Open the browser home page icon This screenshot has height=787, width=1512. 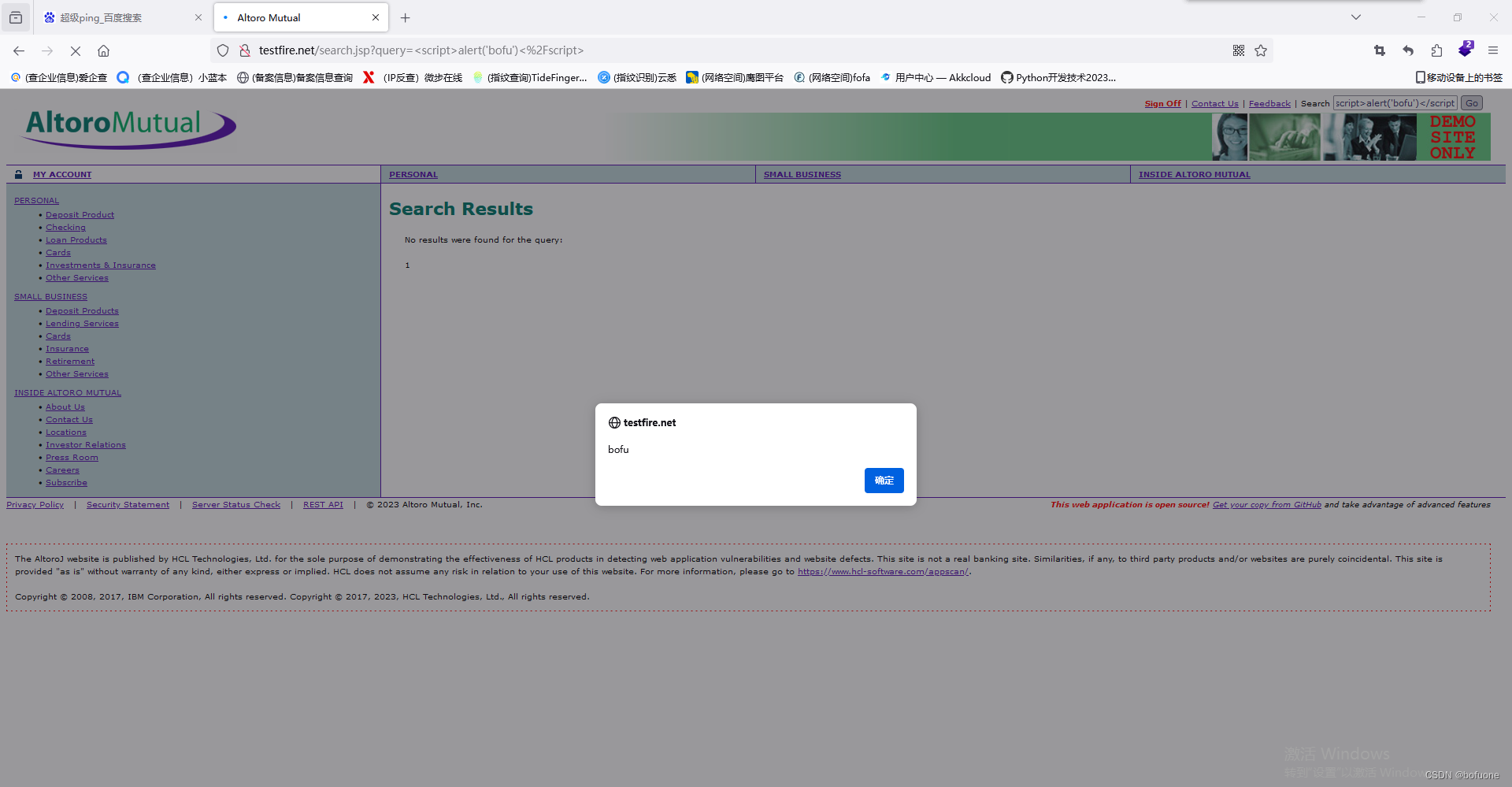103,50
